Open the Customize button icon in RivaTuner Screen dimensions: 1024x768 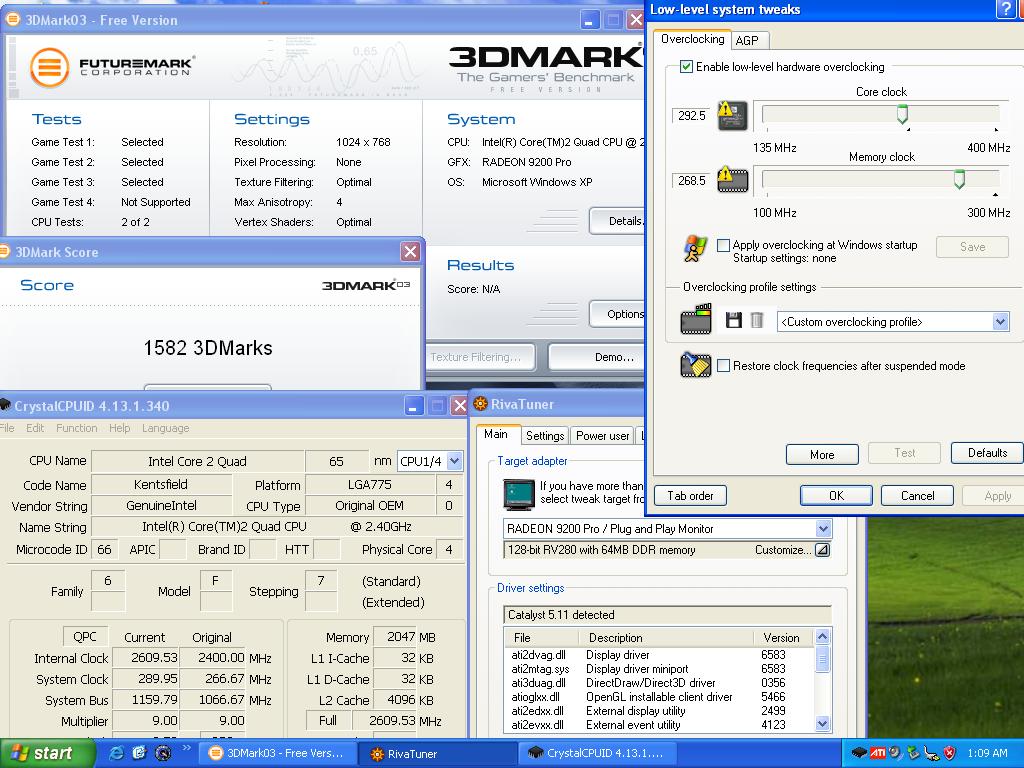823,550
